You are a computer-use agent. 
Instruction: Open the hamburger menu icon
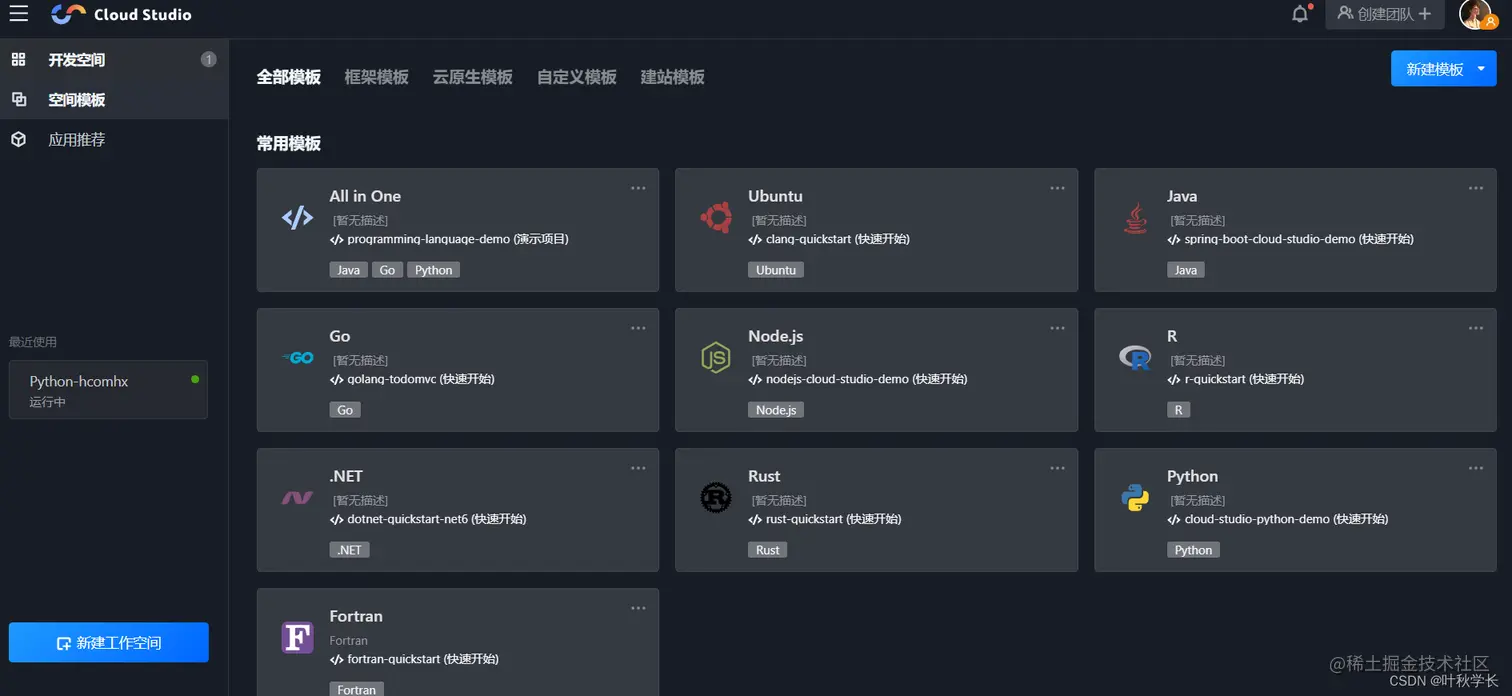(18, 14)
